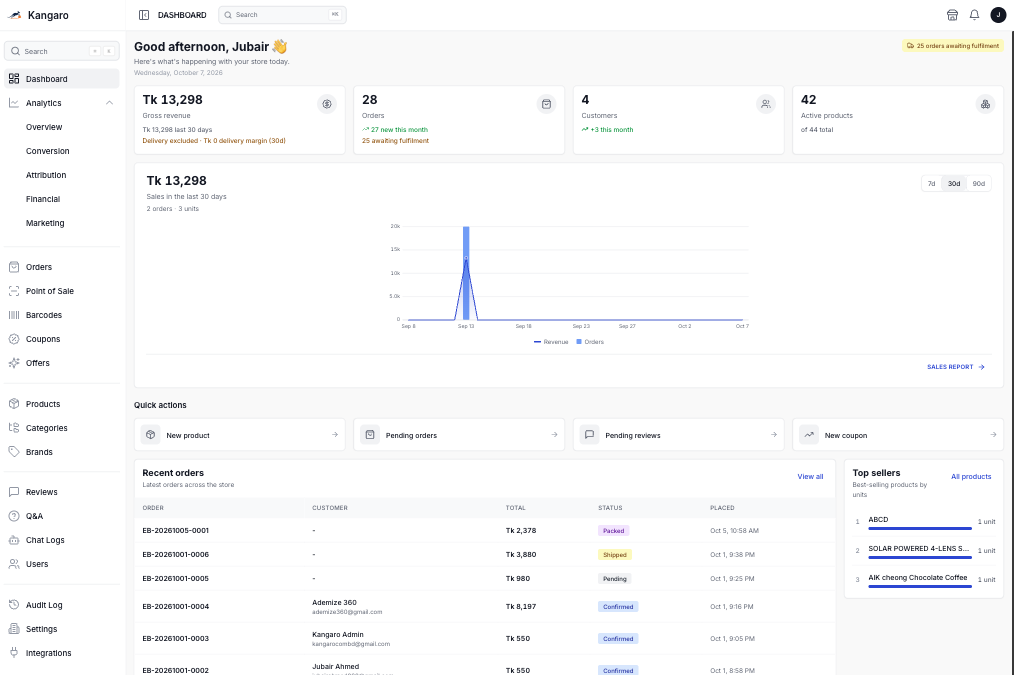Click AIK cheong Chocolate Coffee product

pyautogui.click(x=918, y=577)
